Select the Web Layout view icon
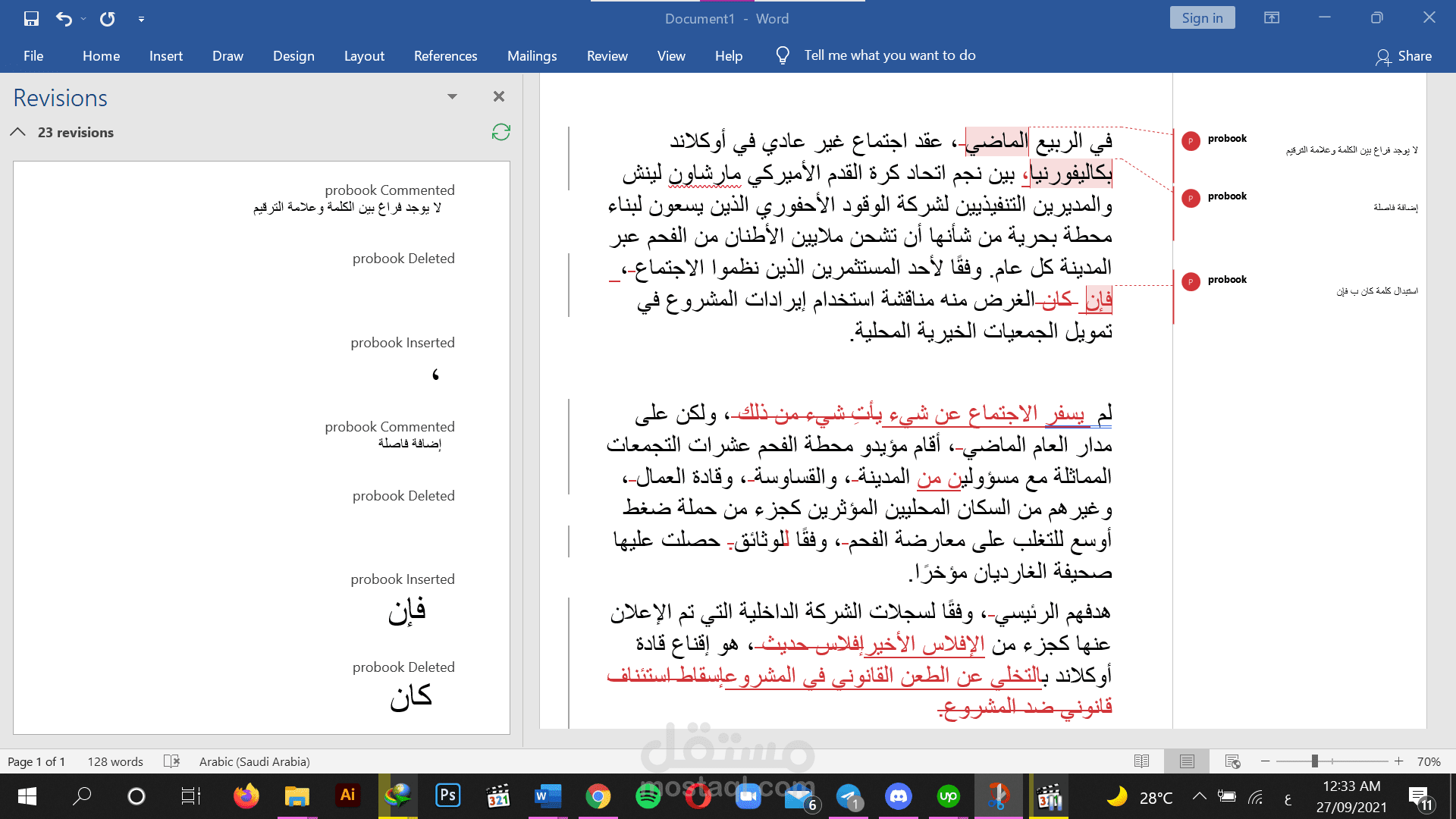Image resolution: width=1456 pixels, height=819 pixels. [1232, 761]
